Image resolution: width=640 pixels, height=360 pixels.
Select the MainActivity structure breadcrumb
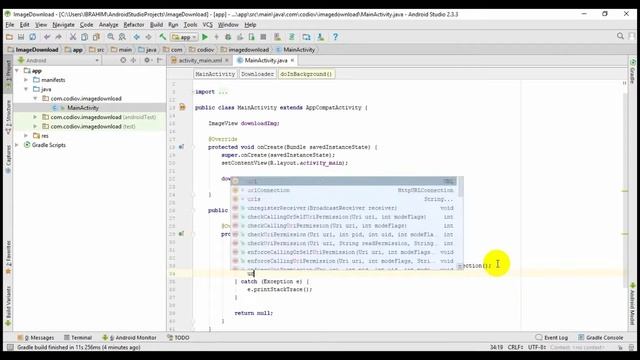[215, 74]
